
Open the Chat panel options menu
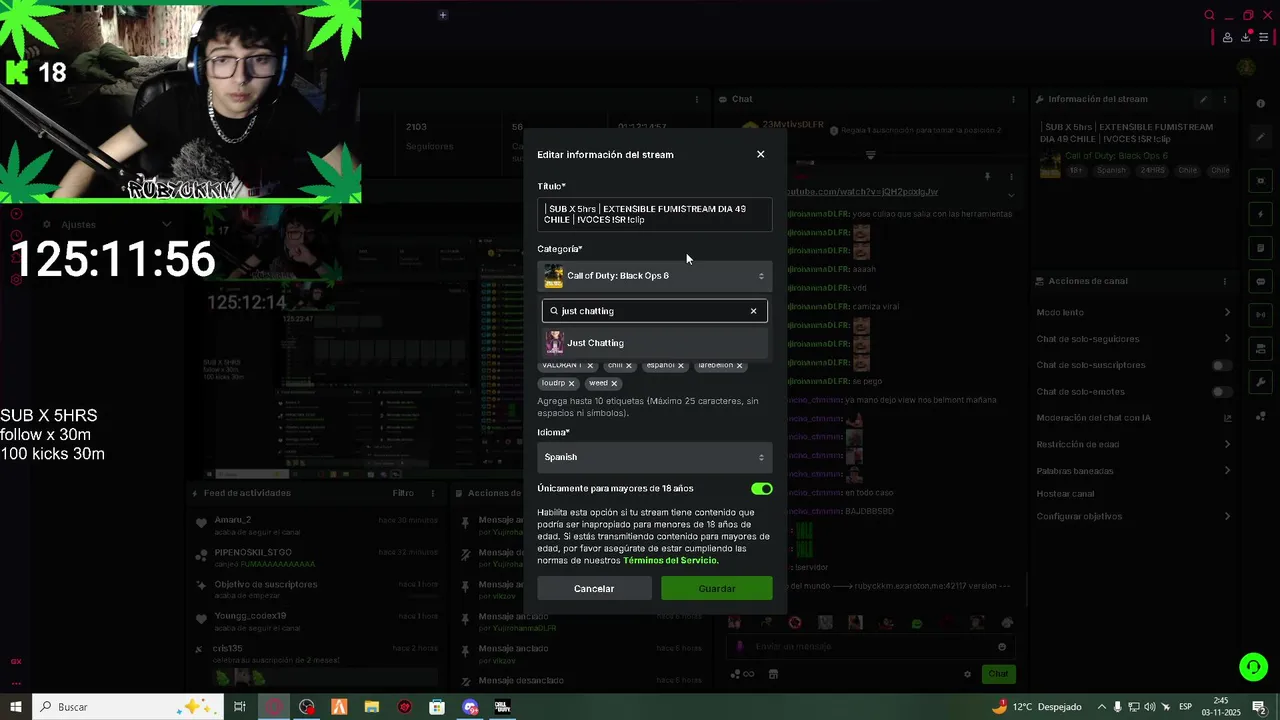tap(1013, 99)
